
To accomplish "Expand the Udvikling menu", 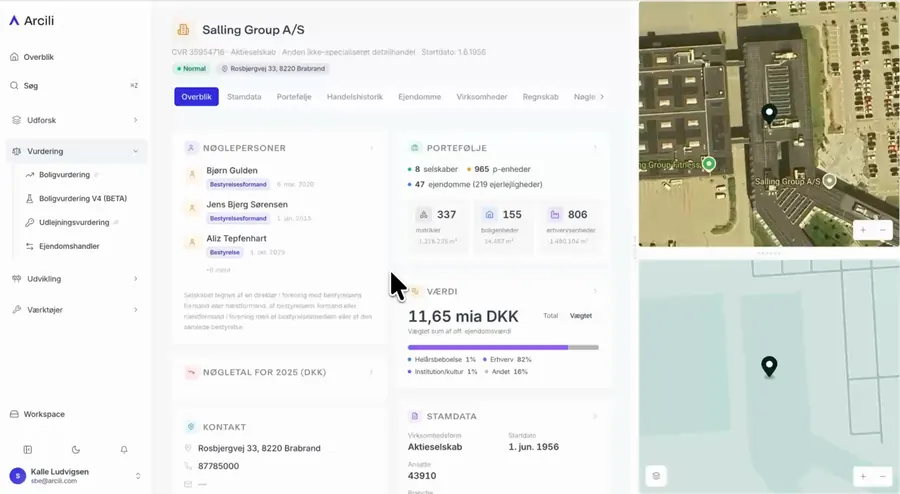I will coord(75,279).
